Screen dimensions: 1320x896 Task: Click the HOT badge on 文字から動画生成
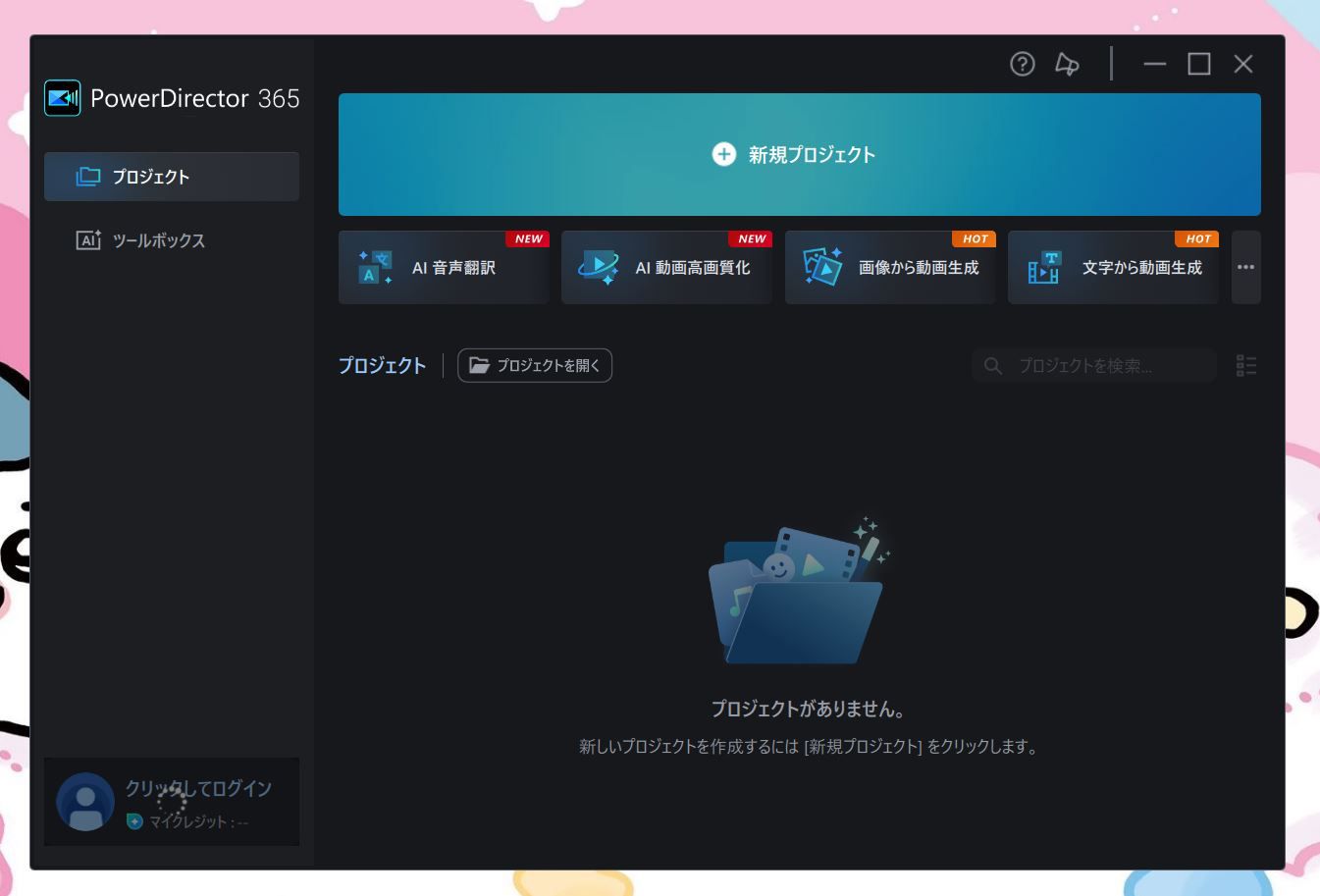[1197, 238]
